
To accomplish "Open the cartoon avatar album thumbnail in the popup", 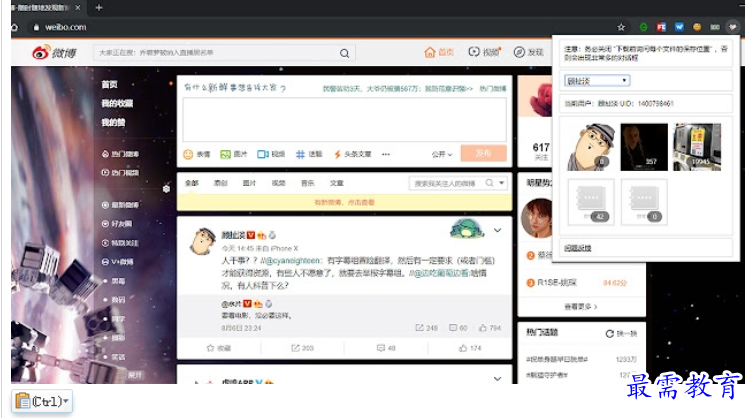I will (591, 147).
